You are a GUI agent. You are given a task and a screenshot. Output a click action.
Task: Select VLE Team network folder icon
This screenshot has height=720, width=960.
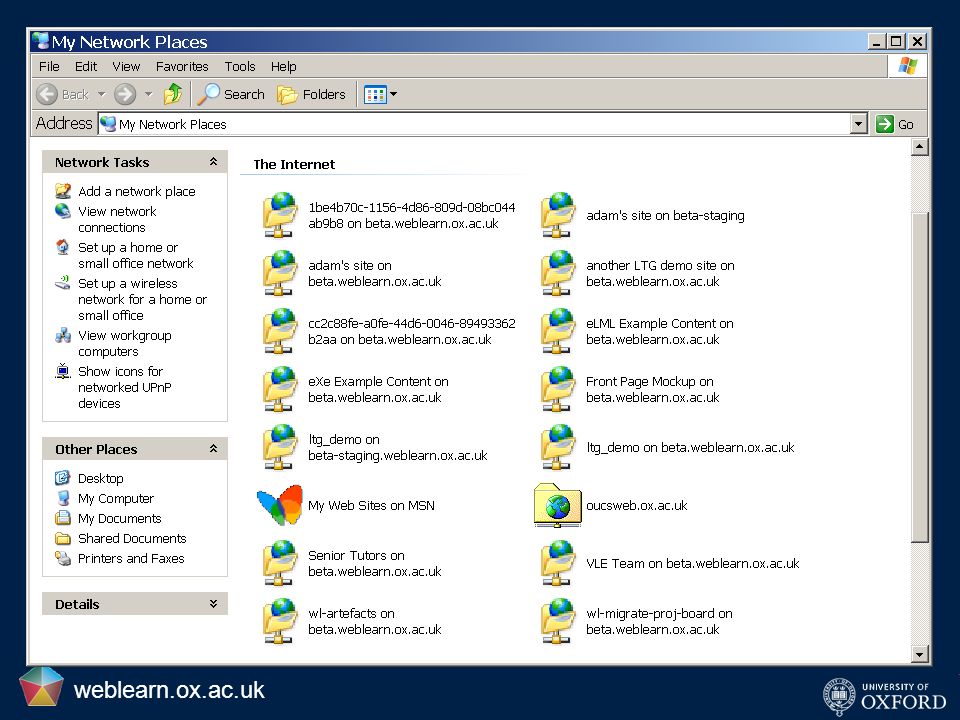click(x=558, y=563)
